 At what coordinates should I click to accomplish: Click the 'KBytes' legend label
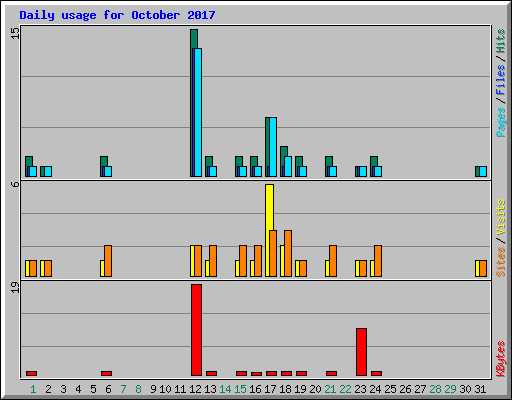point(500,359)
